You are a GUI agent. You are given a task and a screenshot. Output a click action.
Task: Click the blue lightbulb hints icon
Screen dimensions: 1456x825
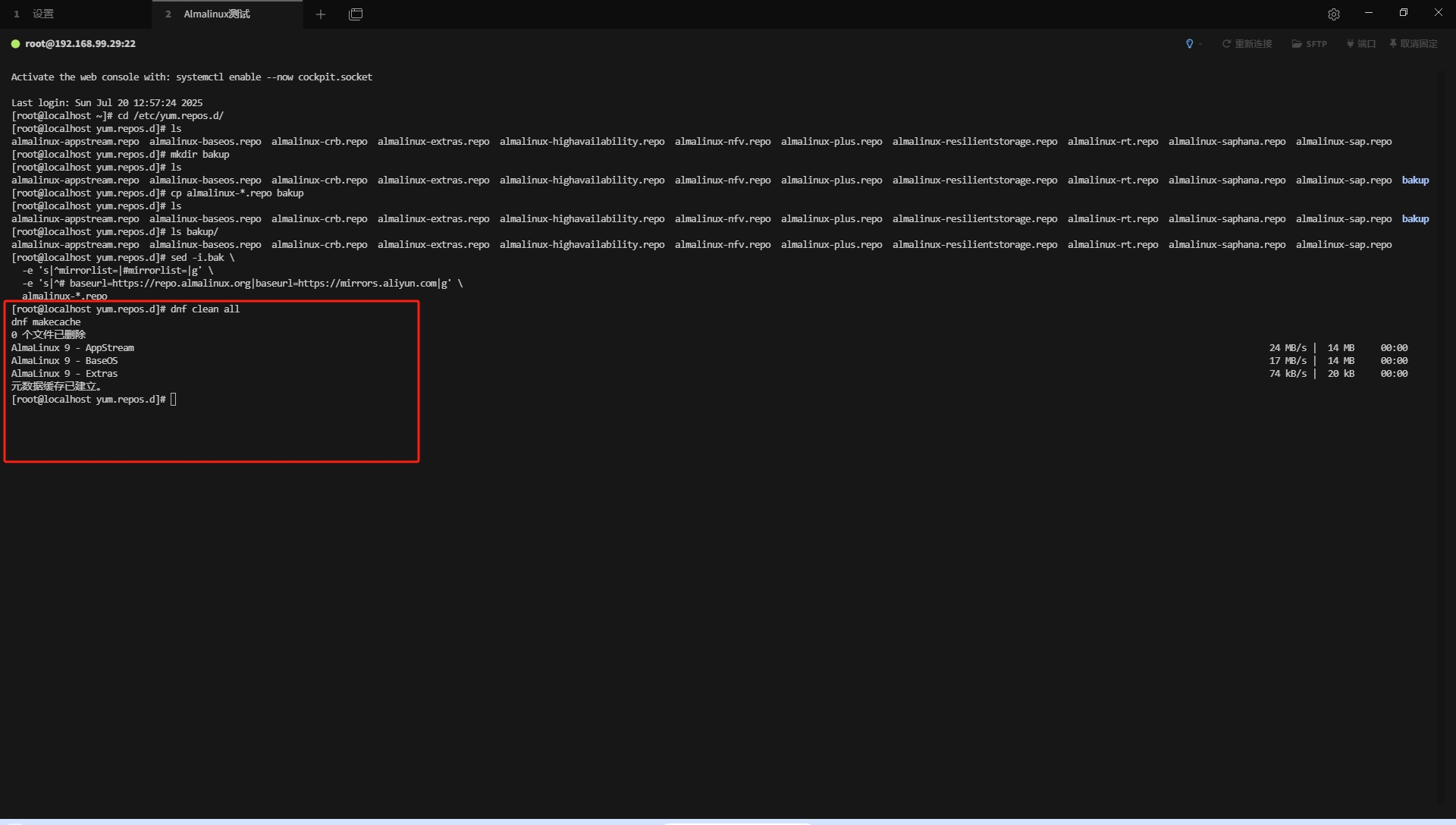pyautogui.click(x=1189, y=44)
